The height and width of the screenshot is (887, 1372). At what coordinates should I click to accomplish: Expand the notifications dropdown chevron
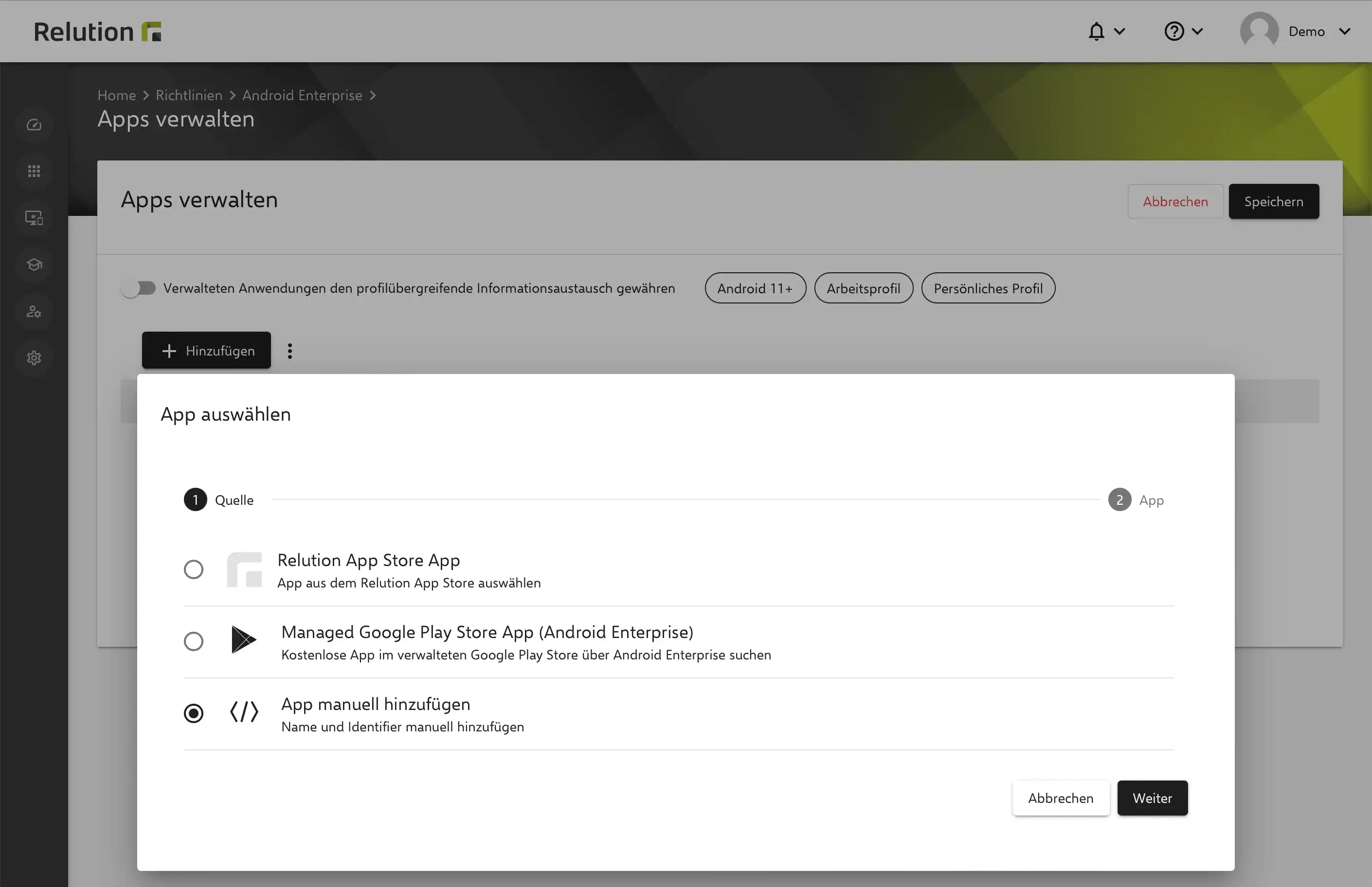tap(1119, 31)
